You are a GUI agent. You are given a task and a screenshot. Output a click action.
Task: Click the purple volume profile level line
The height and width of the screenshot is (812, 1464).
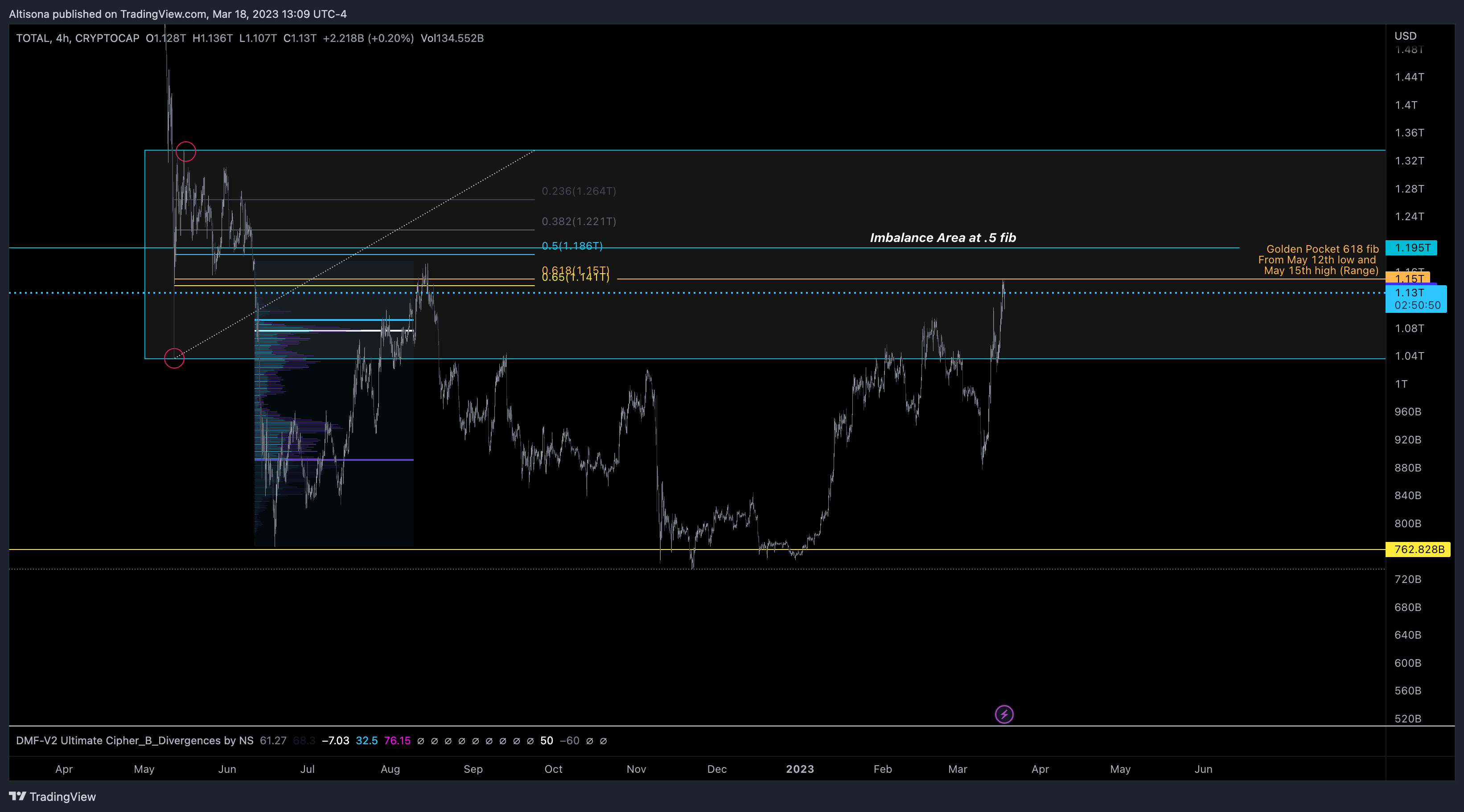click(x=334, y=459)
